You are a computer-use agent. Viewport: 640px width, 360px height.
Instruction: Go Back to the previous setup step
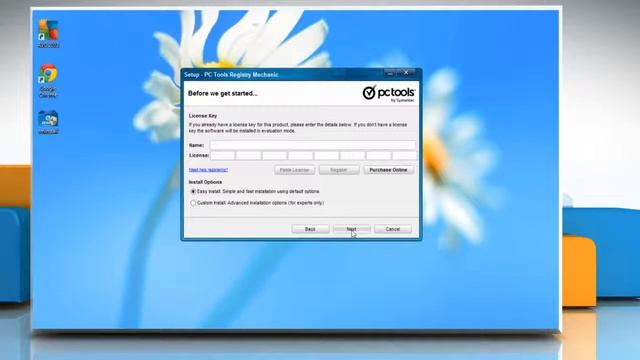[x=310, y=229]
